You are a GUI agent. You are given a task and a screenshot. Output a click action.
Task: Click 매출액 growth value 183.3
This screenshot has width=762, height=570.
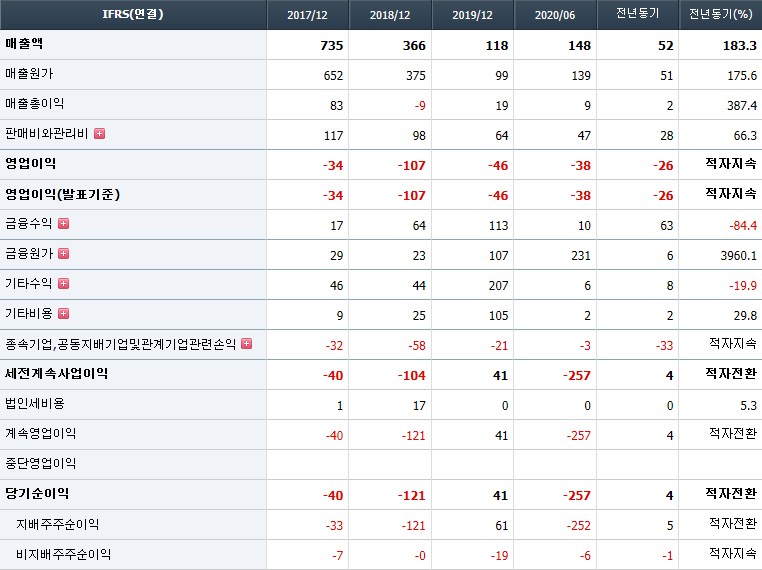740,46
